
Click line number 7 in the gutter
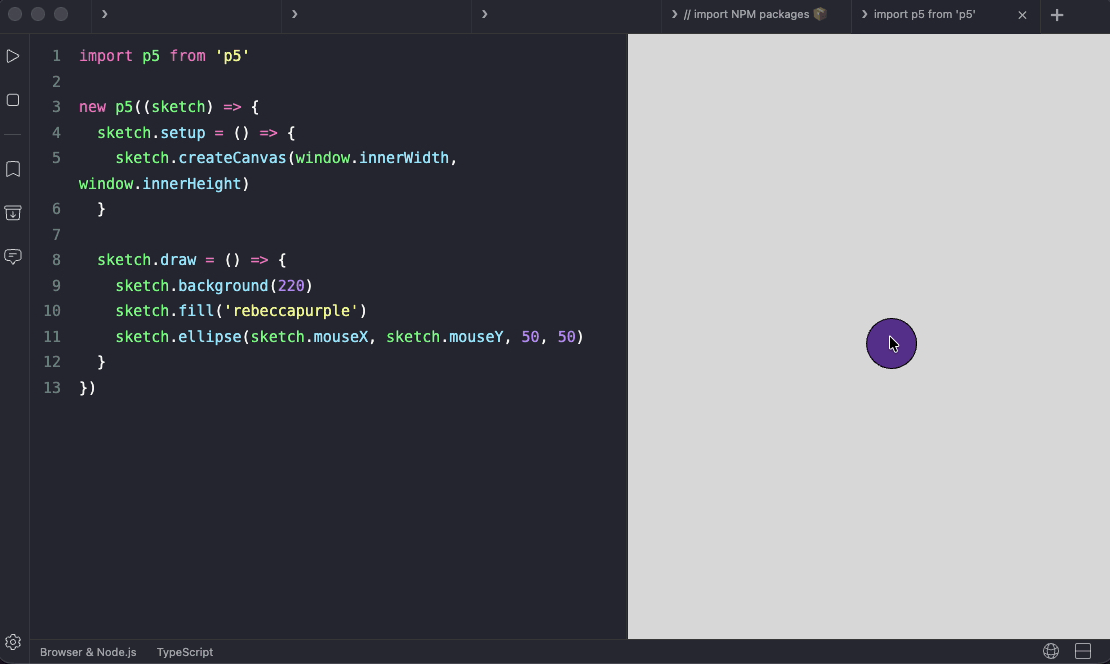click(x=56, y=234)
